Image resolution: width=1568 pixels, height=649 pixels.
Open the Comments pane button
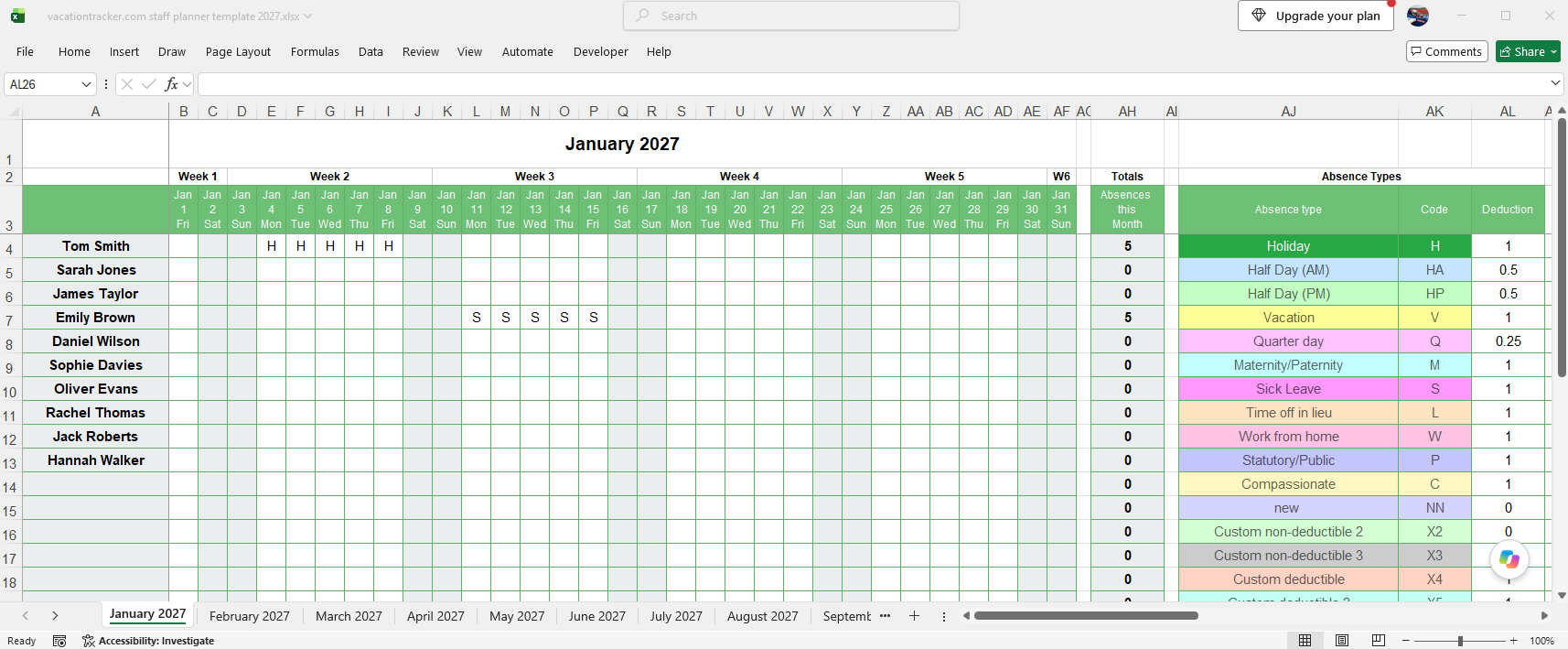(1446, 52)
